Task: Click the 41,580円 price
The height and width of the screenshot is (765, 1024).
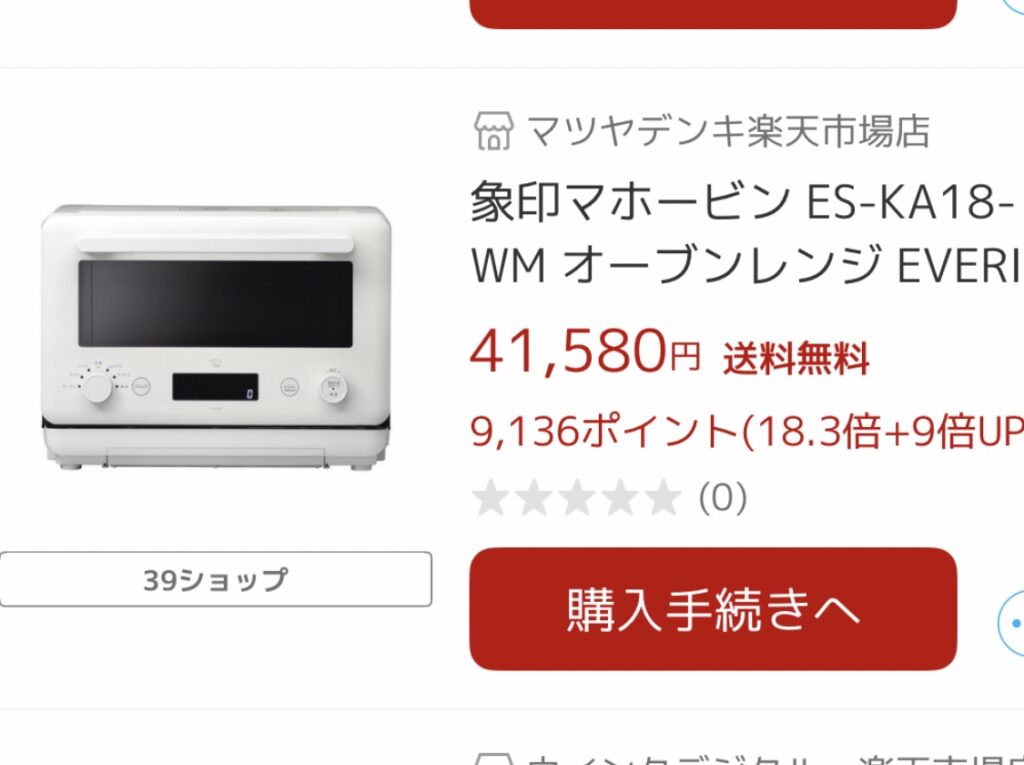Action: pyautogui.click(x=585, y=353)
